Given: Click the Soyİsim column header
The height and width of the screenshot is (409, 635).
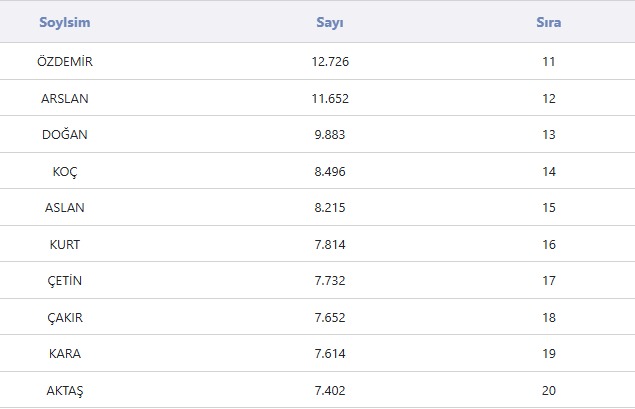Looking at the screenshot, I should pyautogui.click(x=65, y=23).
